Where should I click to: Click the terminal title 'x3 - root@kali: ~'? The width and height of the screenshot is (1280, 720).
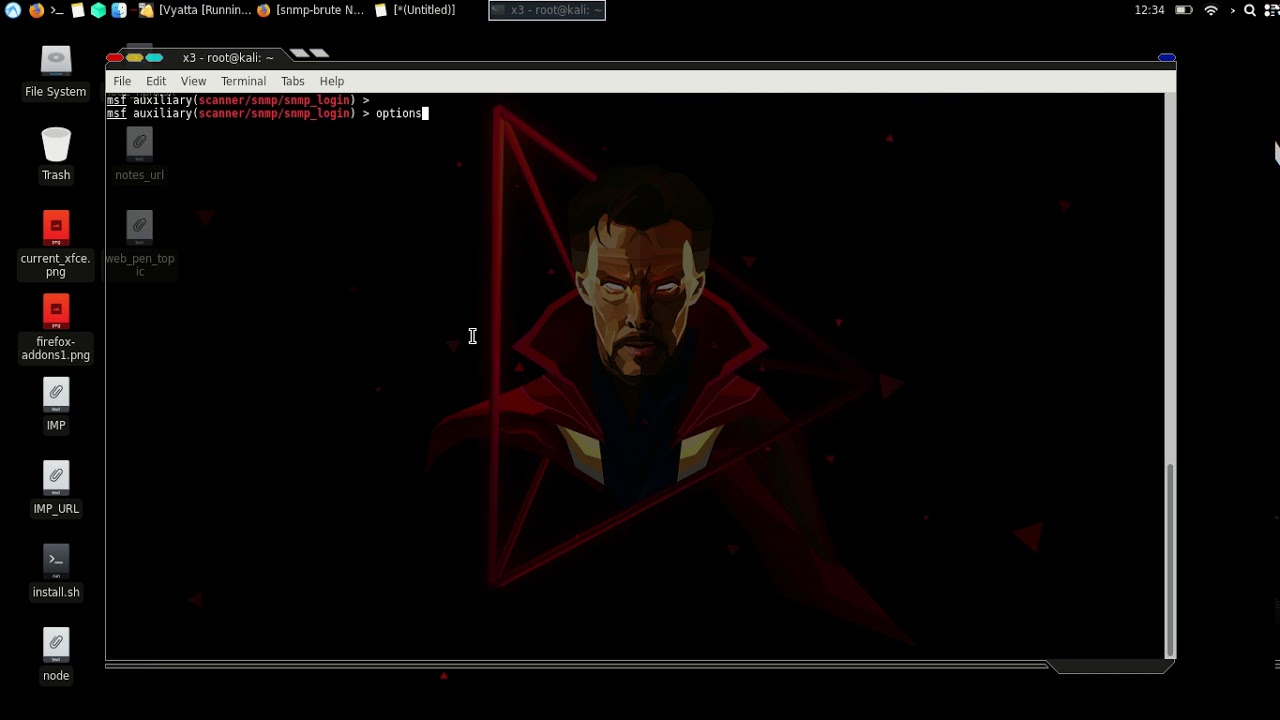[228, 58]
